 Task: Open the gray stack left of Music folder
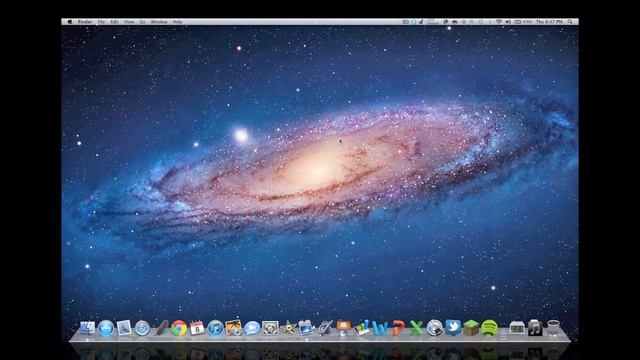click(x=517, y=328)
